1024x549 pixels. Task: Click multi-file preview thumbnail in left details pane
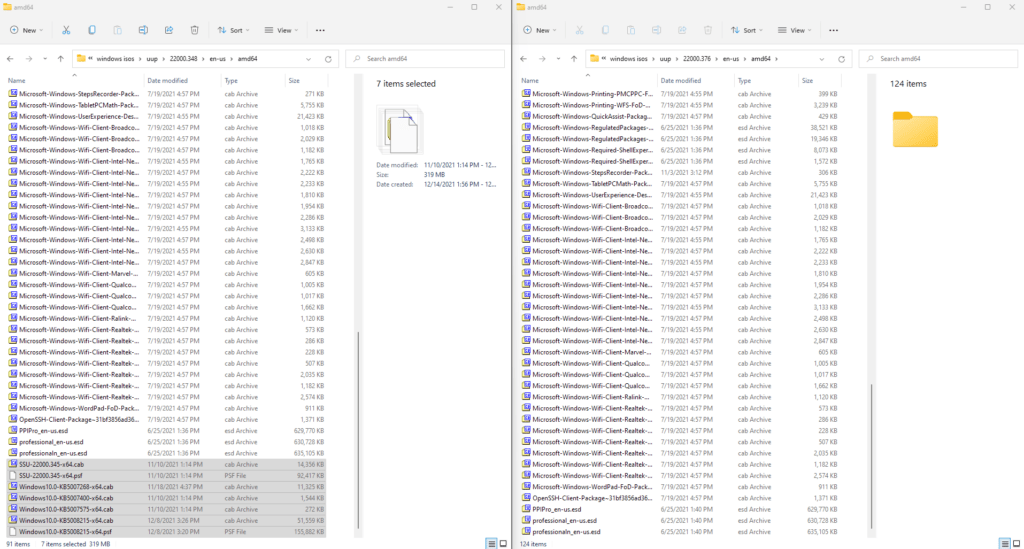[x=400, y=132]
